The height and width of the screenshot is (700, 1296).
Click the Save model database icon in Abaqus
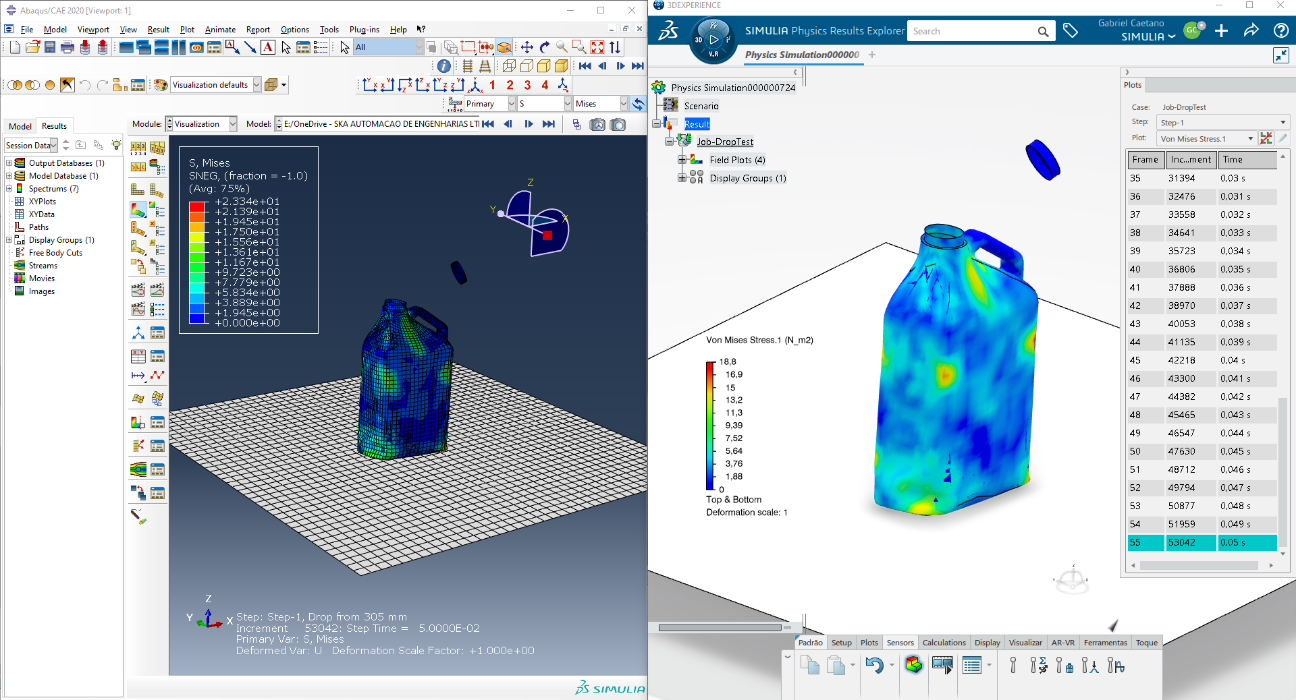tap(49, 47)
